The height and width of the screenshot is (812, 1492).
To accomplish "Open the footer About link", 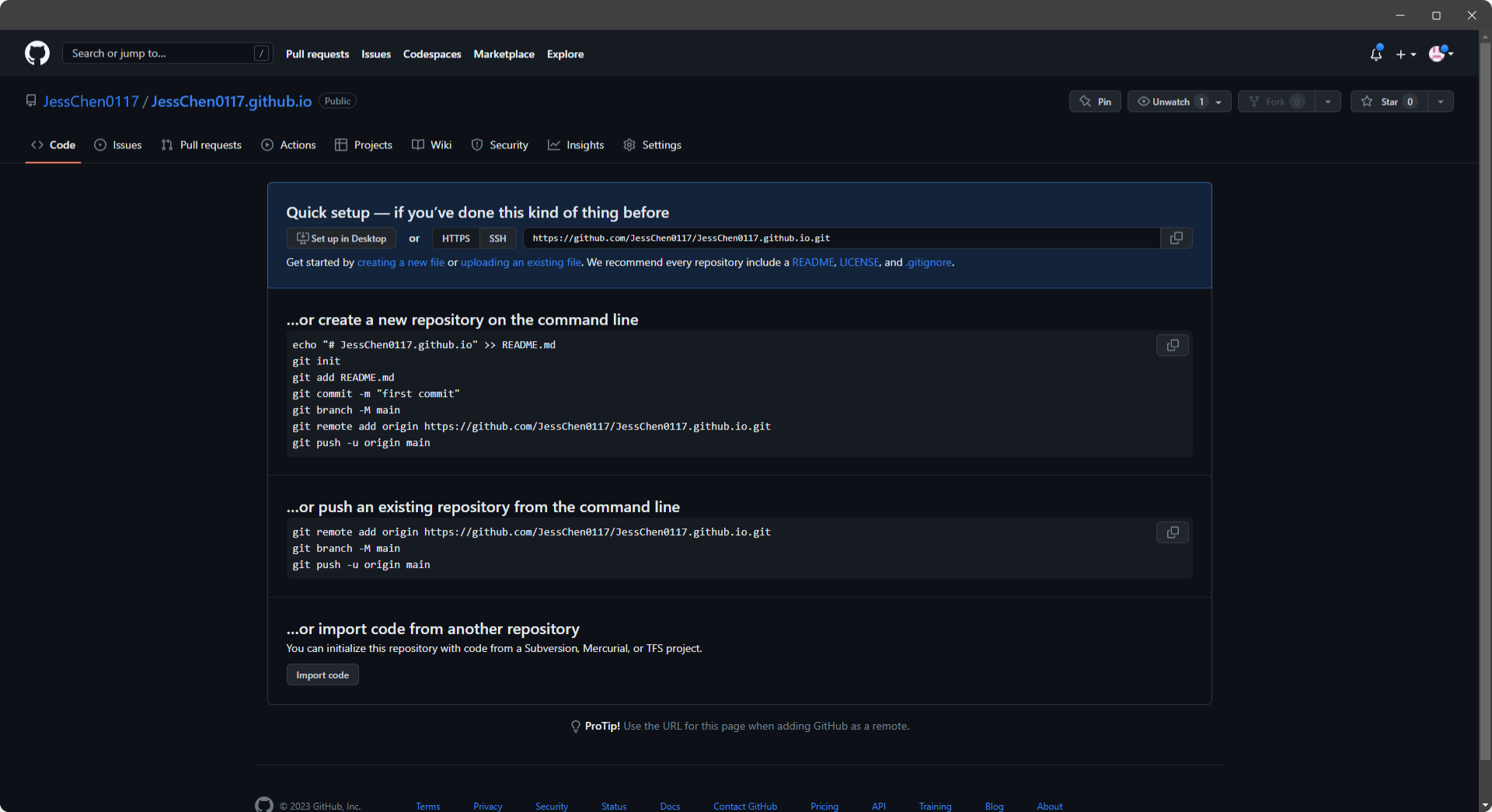I will 1049,807.
